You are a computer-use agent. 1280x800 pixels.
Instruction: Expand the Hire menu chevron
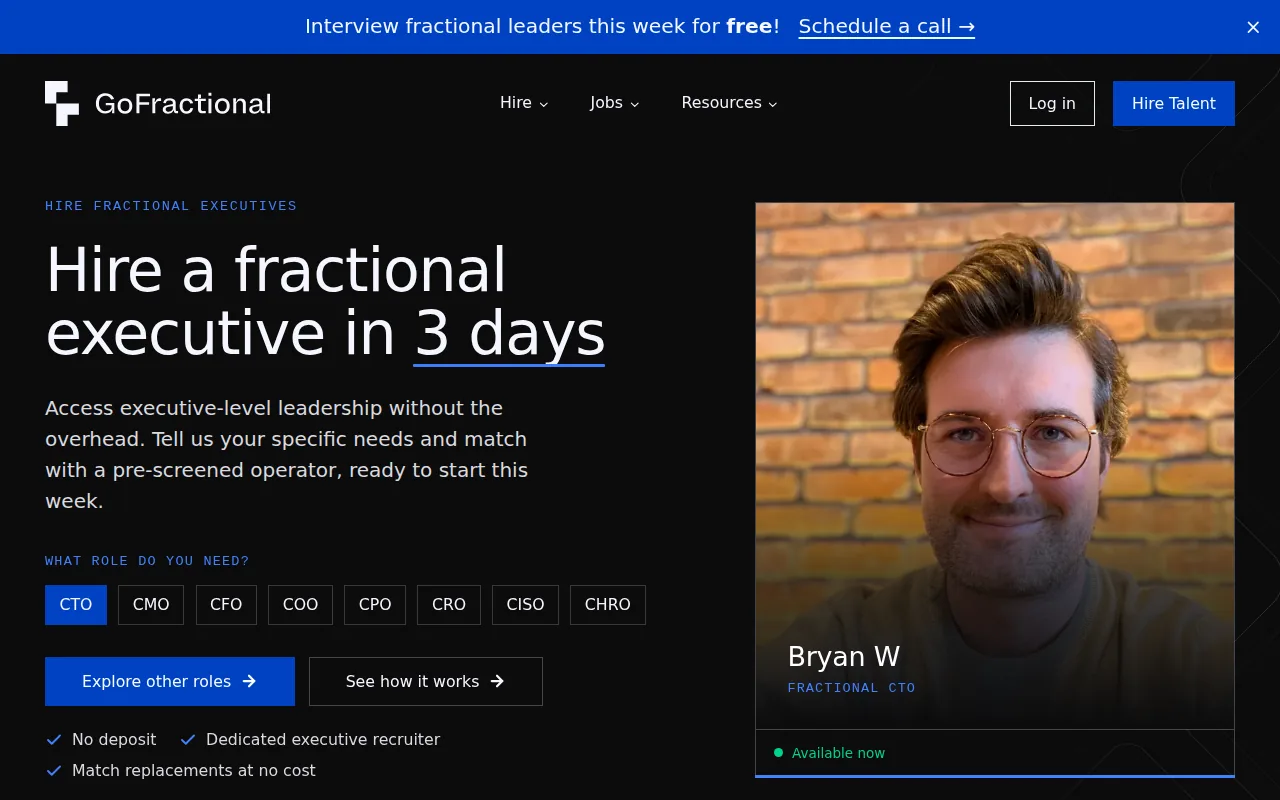(544, 104)
